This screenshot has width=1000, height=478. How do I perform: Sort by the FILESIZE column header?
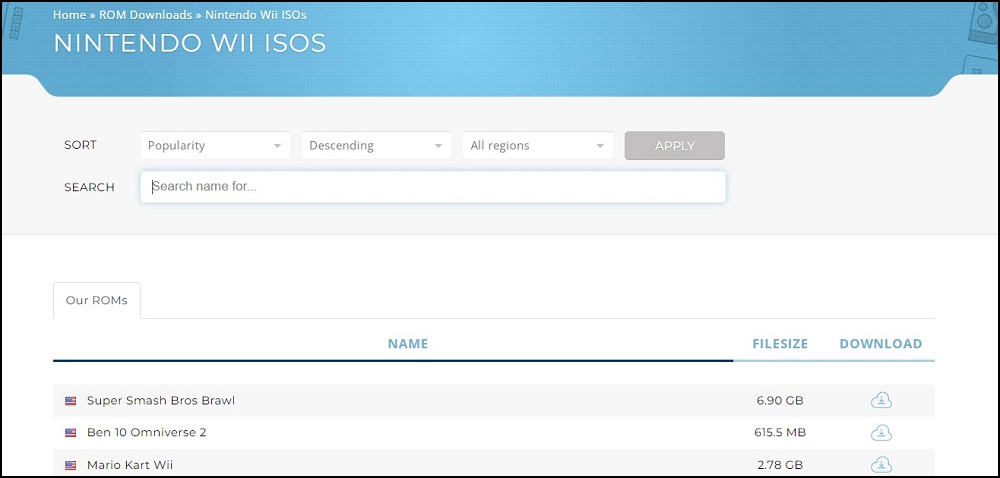[x=780, y=344]
